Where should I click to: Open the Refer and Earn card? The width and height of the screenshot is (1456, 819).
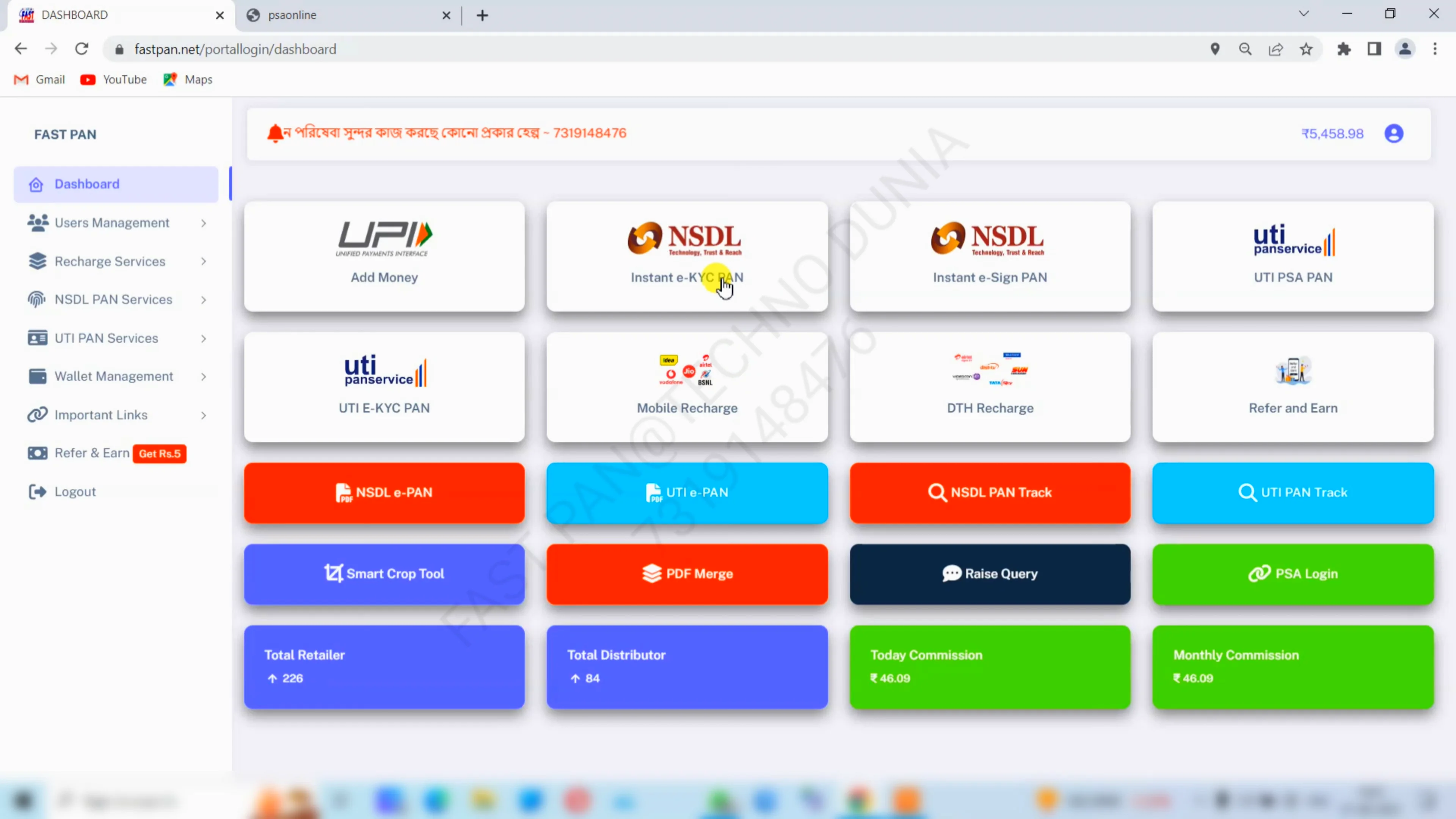tap(1293, 387)
